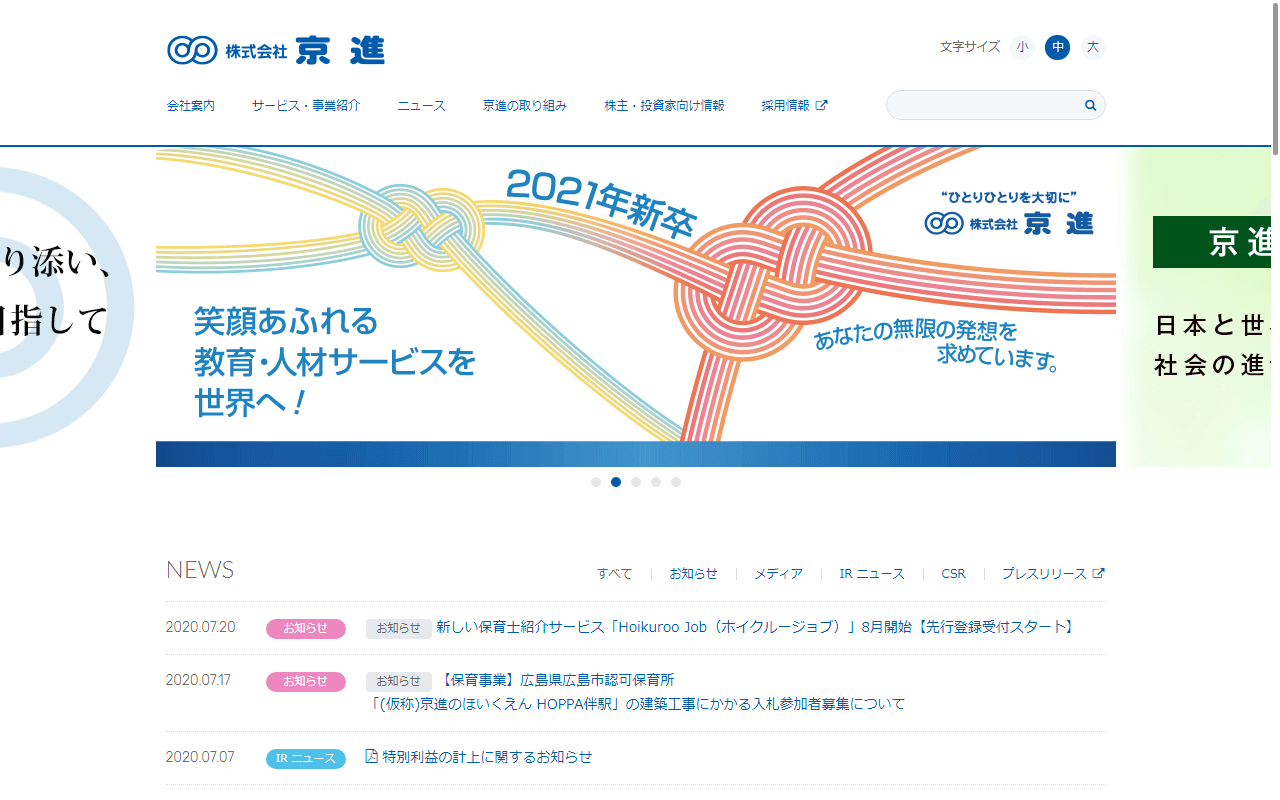Click the date 2020.07.20
This screenshot has width=1280, height=800.
(201, 627)
